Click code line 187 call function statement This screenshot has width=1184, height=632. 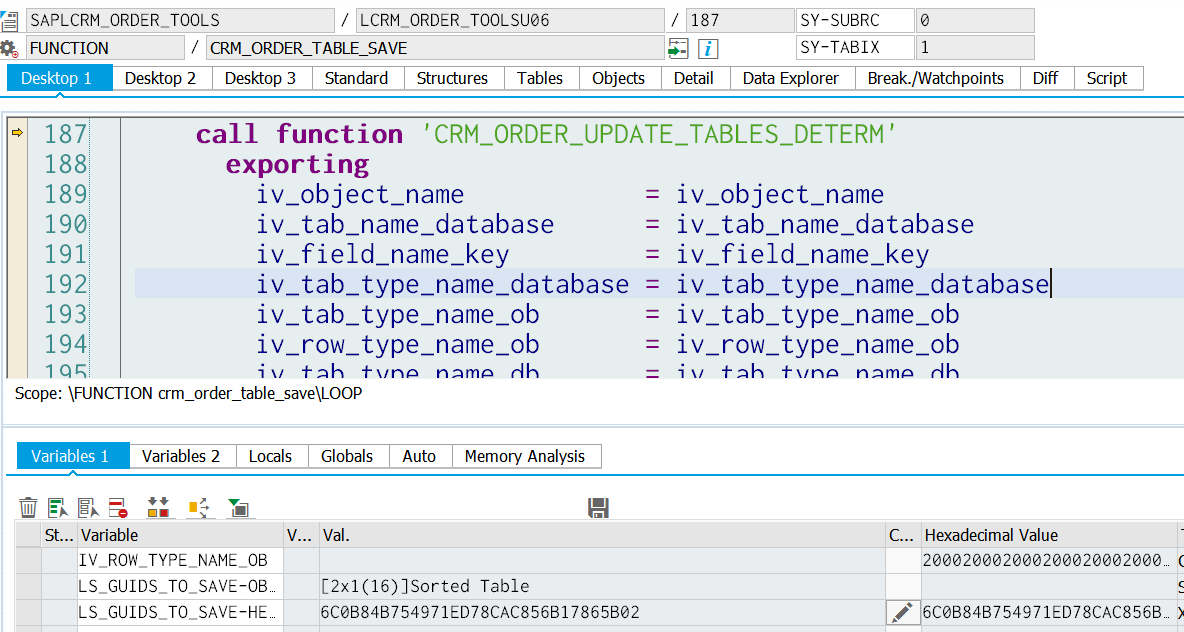[x=546, y=134]
